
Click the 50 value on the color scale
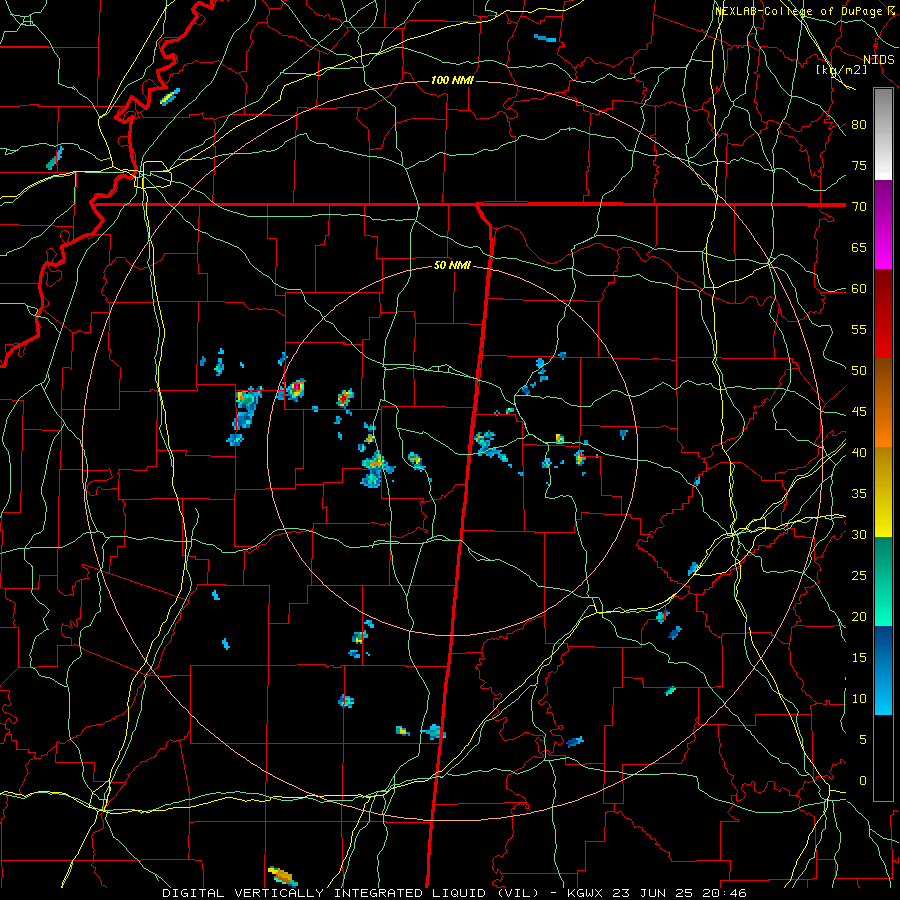click(x=859, y=371)
